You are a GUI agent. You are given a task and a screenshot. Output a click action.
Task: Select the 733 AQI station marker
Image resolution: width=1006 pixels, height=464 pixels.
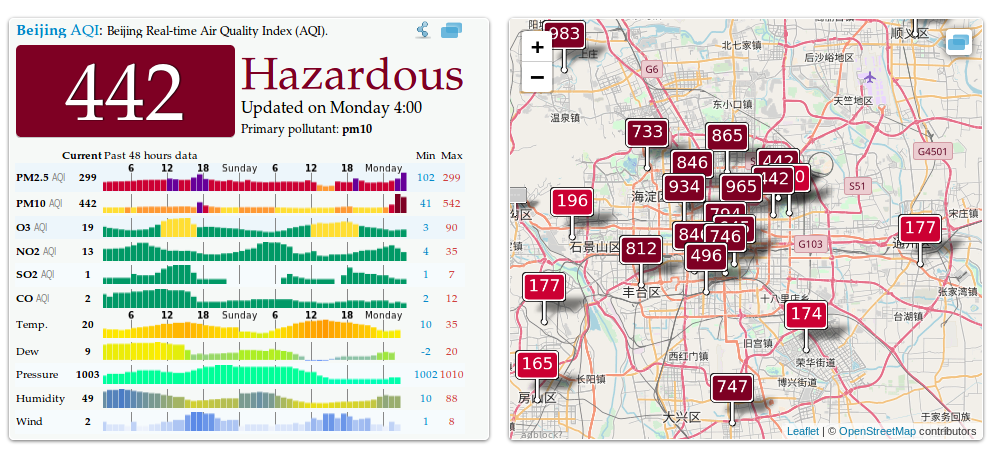[x=647, y=132]
